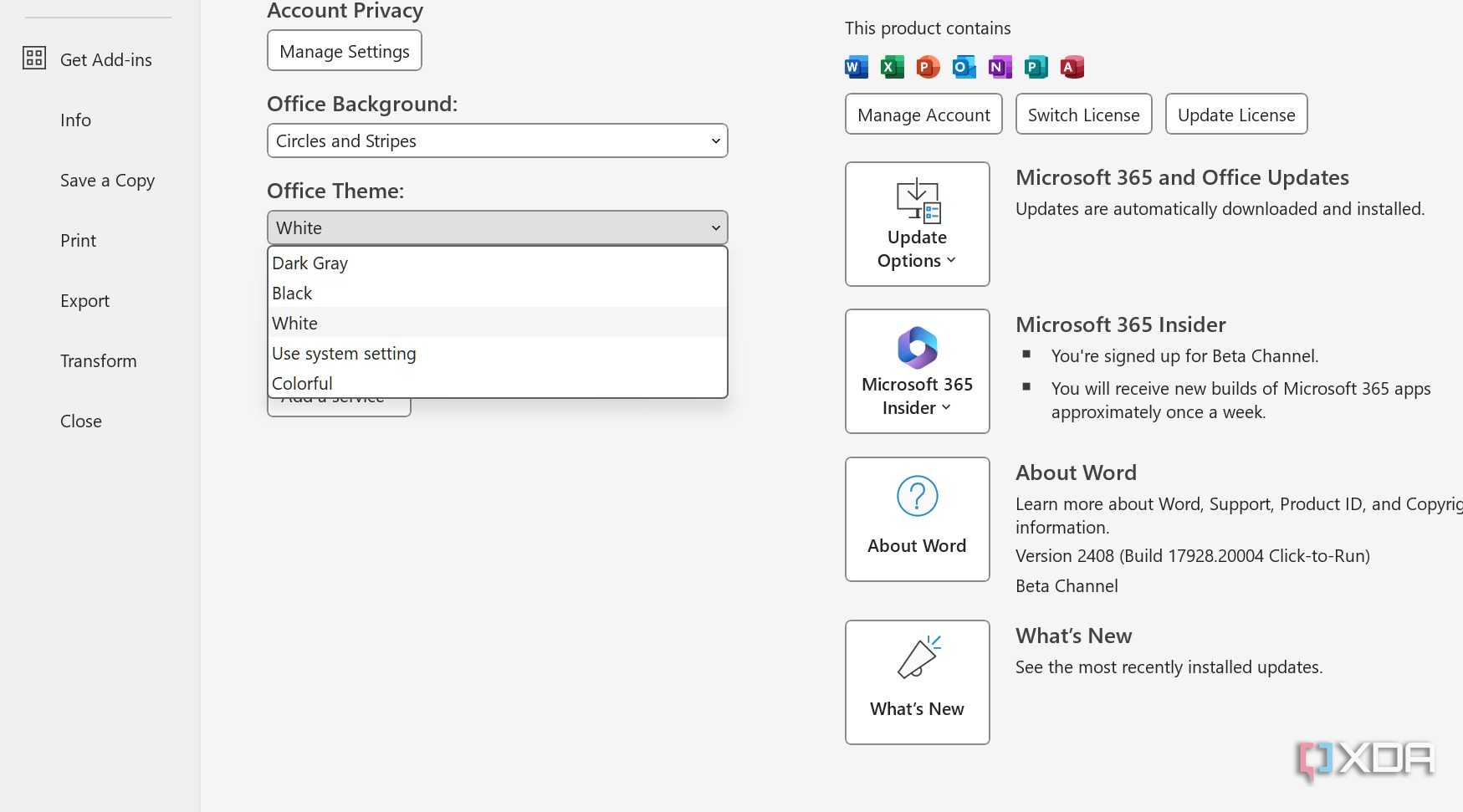Select Black theme option
The image size is (1463, 812).
[x=498, y=293]
